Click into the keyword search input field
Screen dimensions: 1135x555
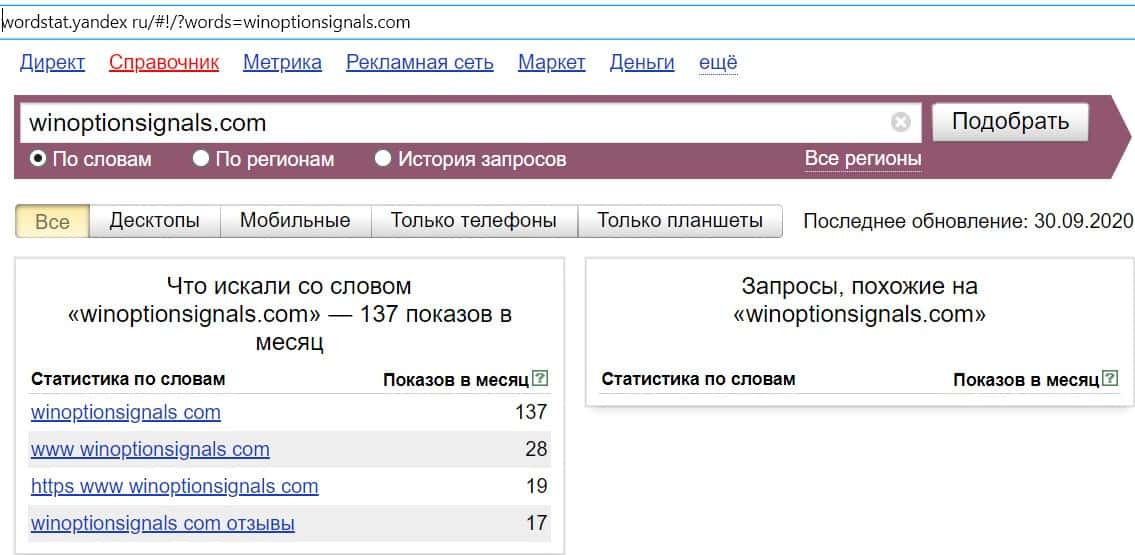click(450, 123)
